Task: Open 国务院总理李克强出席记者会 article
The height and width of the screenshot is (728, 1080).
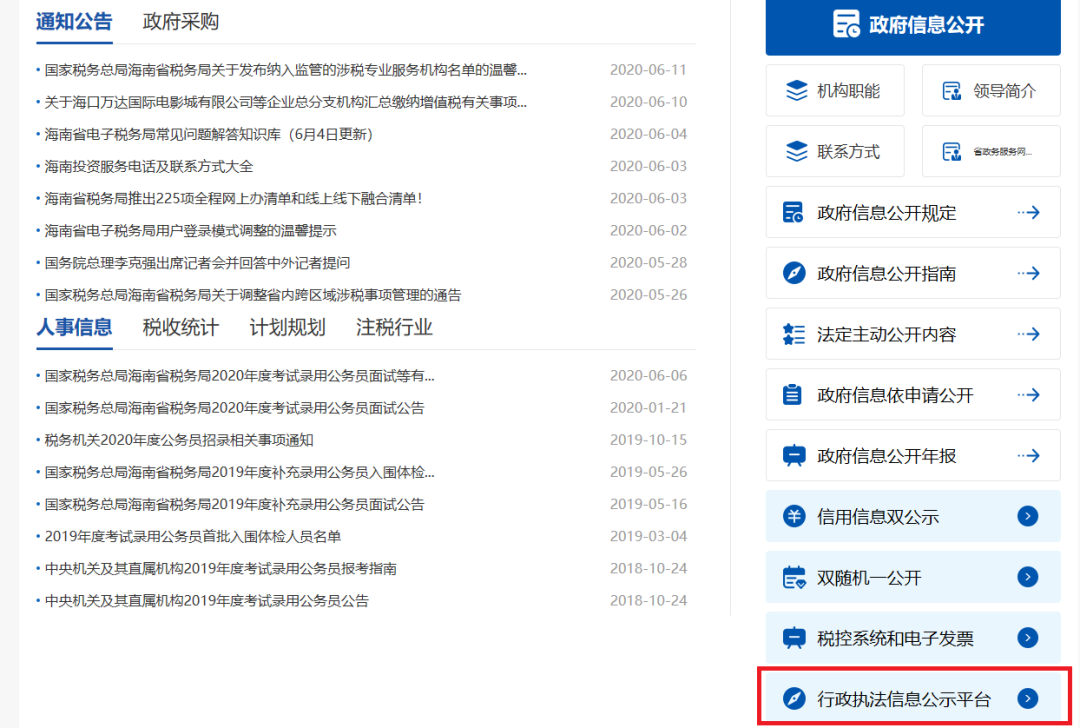Action: pyautogui.click(x=197, y=262)
